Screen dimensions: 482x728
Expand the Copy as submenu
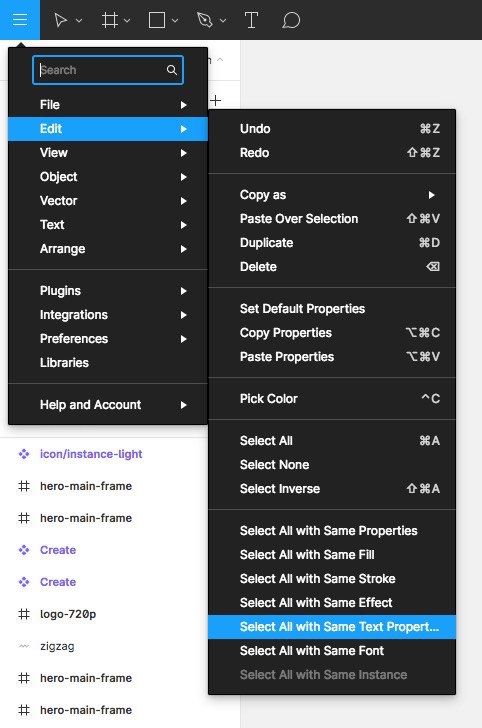pos(332,195)
